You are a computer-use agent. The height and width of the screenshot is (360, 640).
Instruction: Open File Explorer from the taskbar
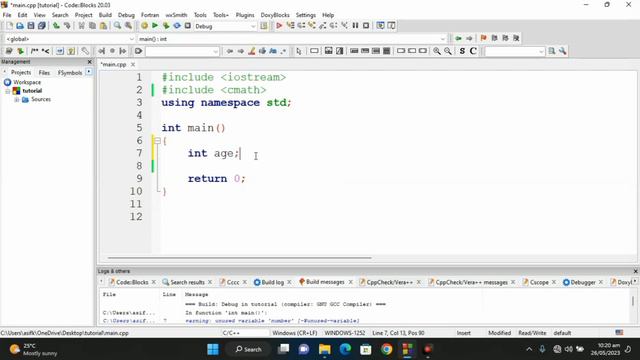coord(324,349)
